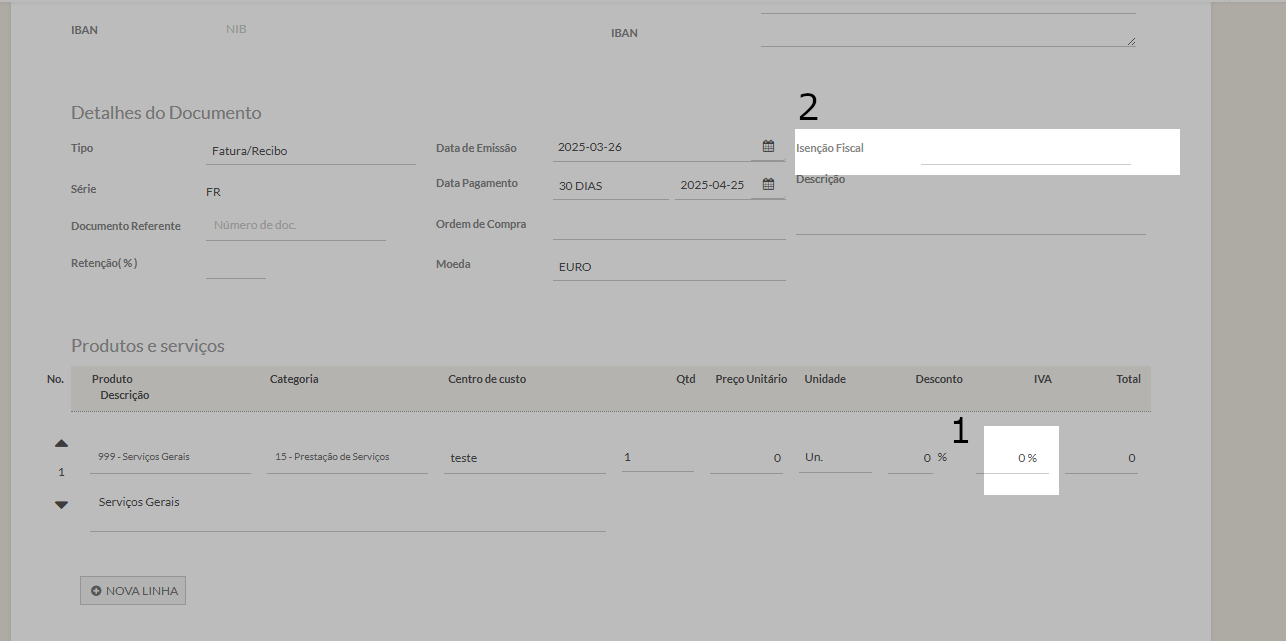Click the textarea resize handle near IBAN
Image resolution: width=1286 pixels, height=641 pixels.
[x=1130, y=41]
